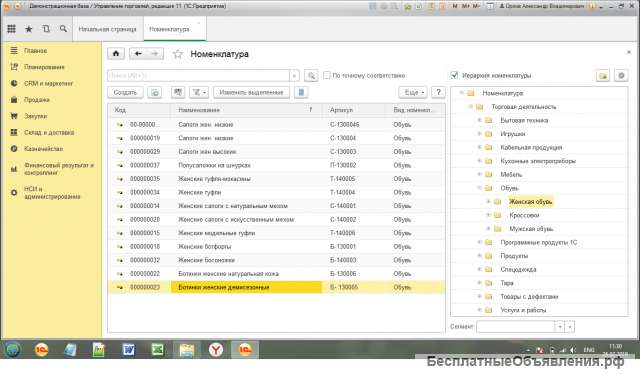Click the search input field
Image resolution: width=640 pixels, height=374 pixels.
[x=198, y=76]
